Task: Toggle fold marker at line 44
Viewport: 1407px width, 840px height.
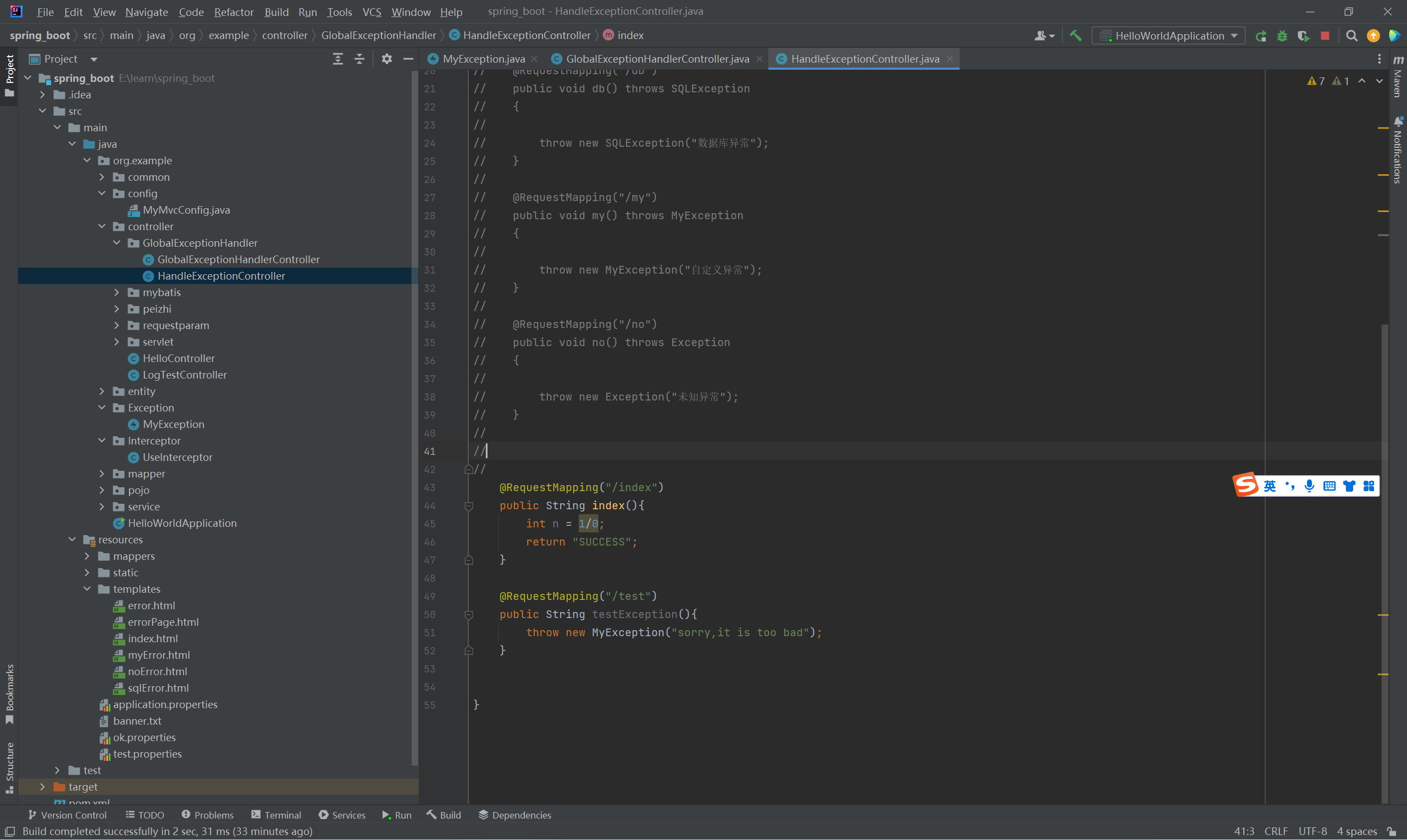Action: [469, 505]
